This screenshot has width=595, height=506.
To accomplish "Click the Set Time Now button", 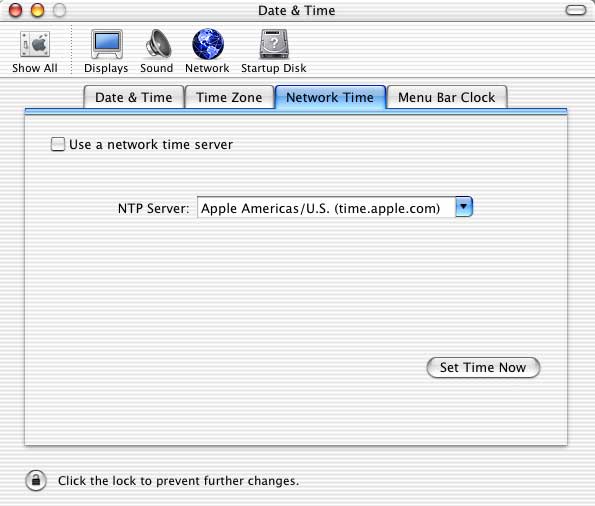I will pyautogui.click(x=483, y=367).
